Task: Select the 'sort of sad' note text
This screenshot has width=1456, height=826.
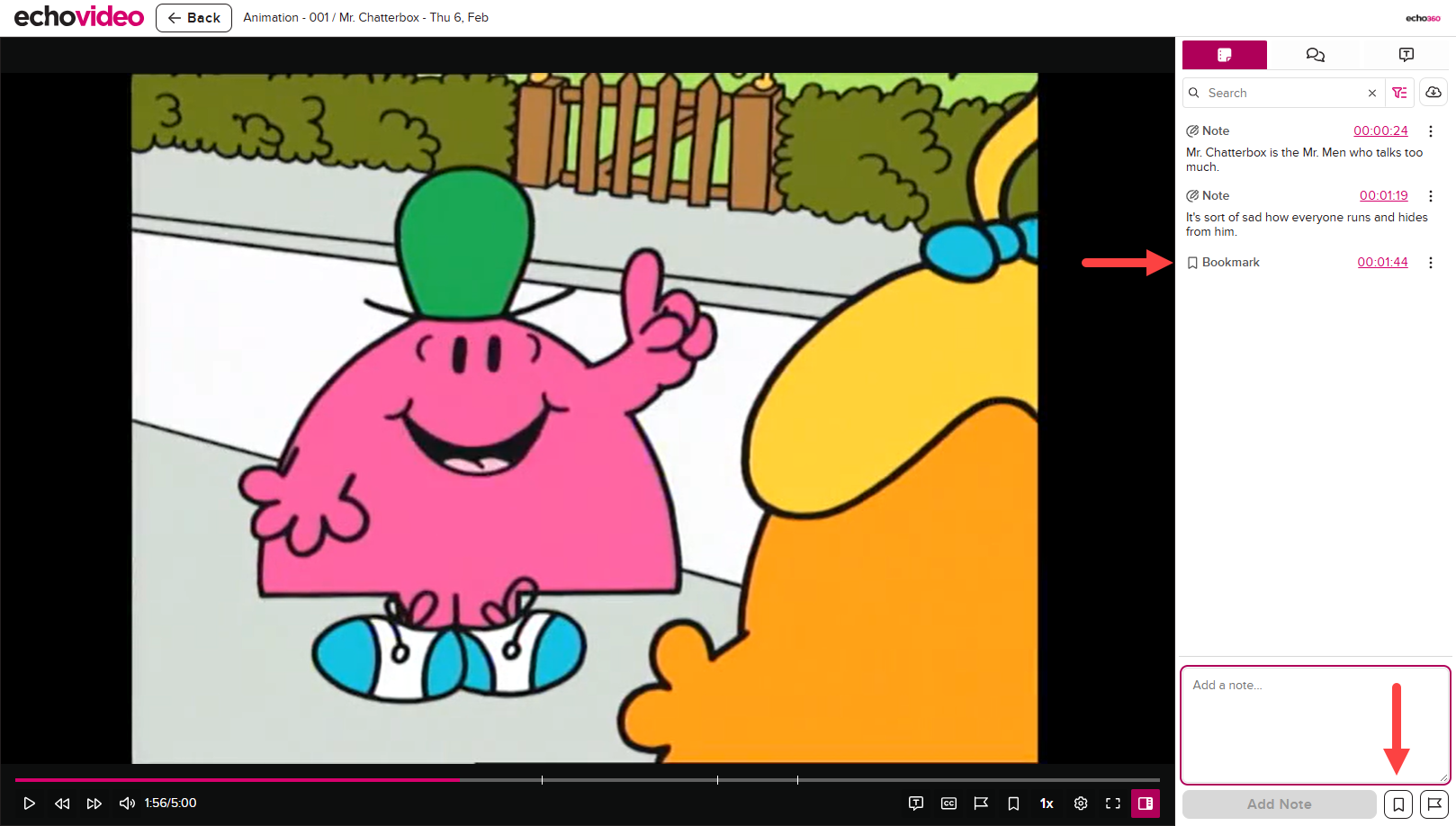Action: click(x=1307, y=224)
